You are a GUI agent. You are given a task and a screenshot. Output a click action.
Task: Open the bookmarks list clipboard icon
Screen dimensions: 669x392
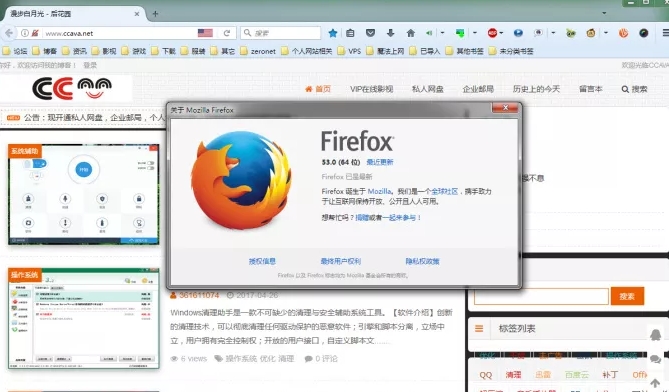(350, 33)
